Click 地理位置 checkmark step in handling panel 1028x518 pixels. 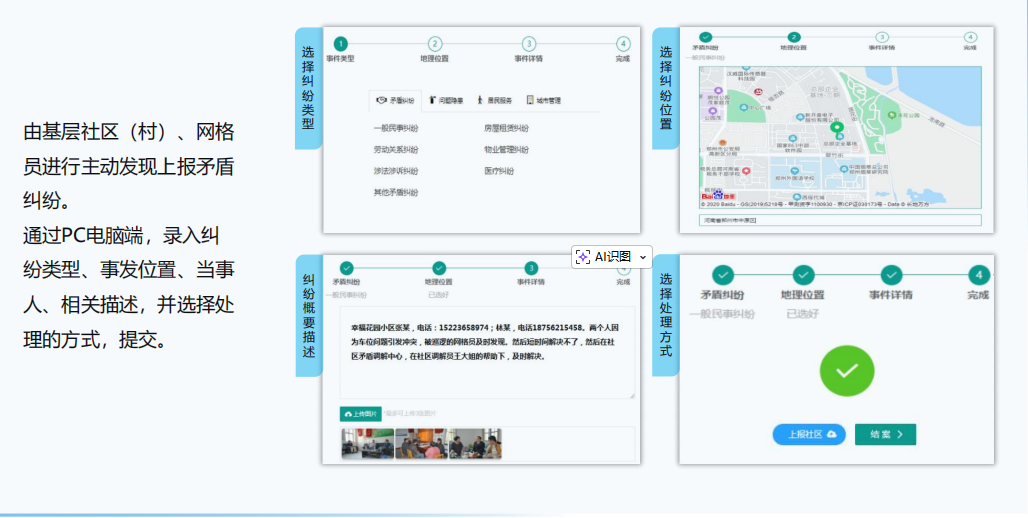[x=803, y=275]
